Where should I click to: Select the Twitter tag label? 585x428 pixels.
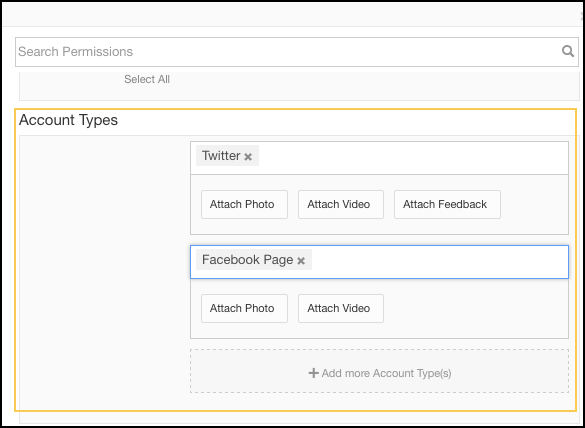click(x=221, y=156)
